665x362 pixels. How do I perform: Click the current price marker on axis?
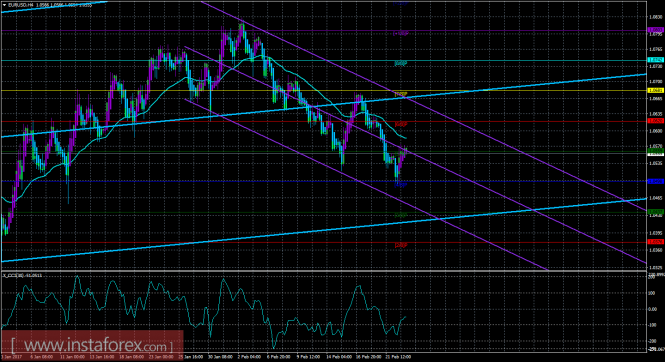(x=656, y=153)
